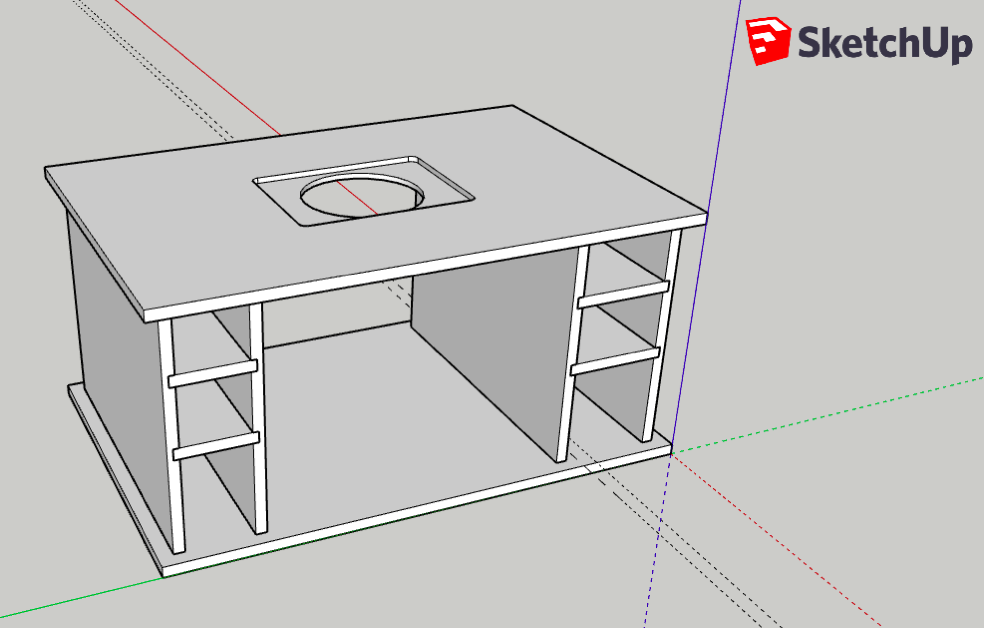Click the center vertical divider panel
The width and height of the screenshot is (984, 628).
[x=490, y=350]
